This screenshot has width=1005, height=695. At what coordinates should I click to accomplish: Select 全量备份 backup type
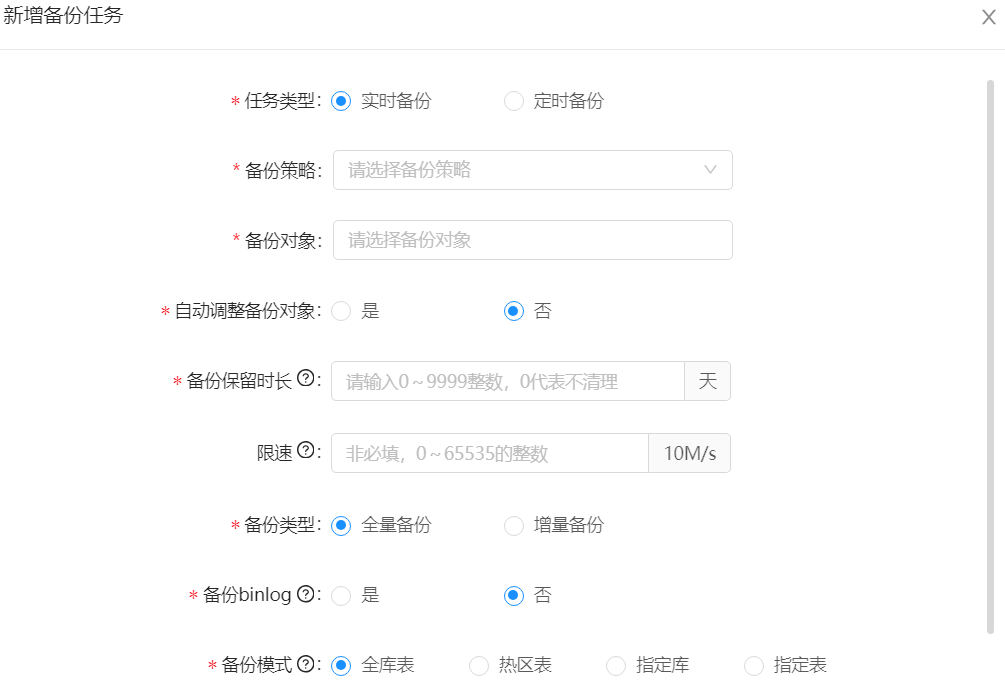[342, 525]
